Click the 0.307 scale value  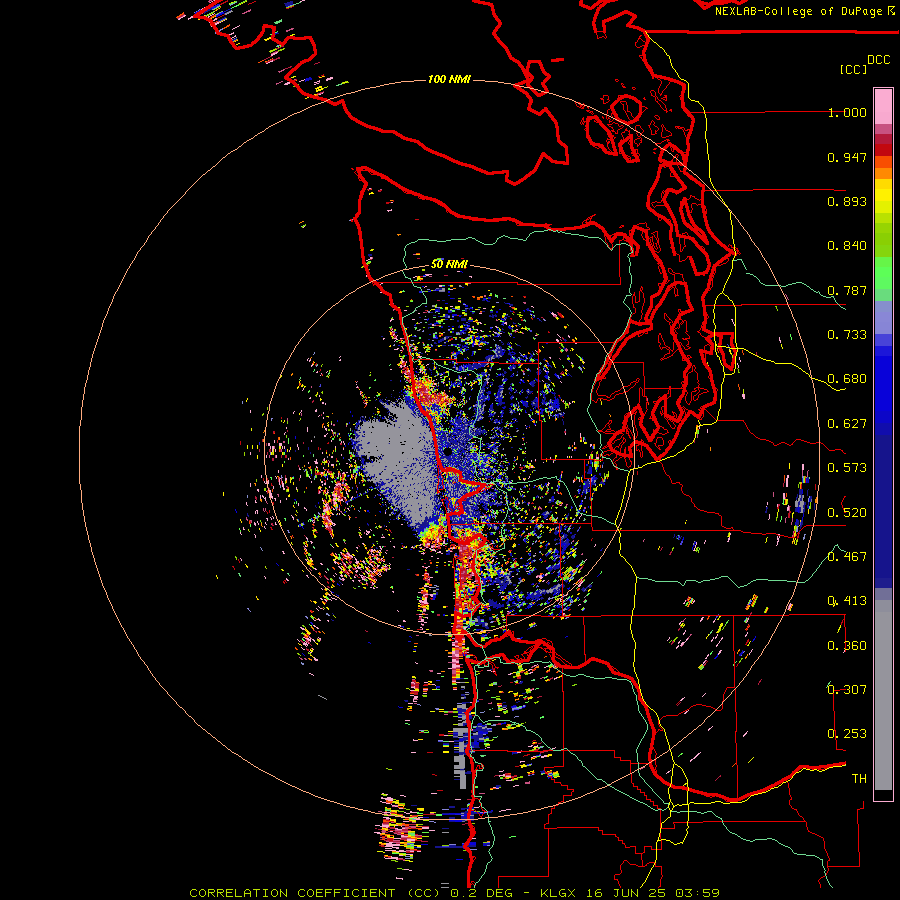pos(847,690)
